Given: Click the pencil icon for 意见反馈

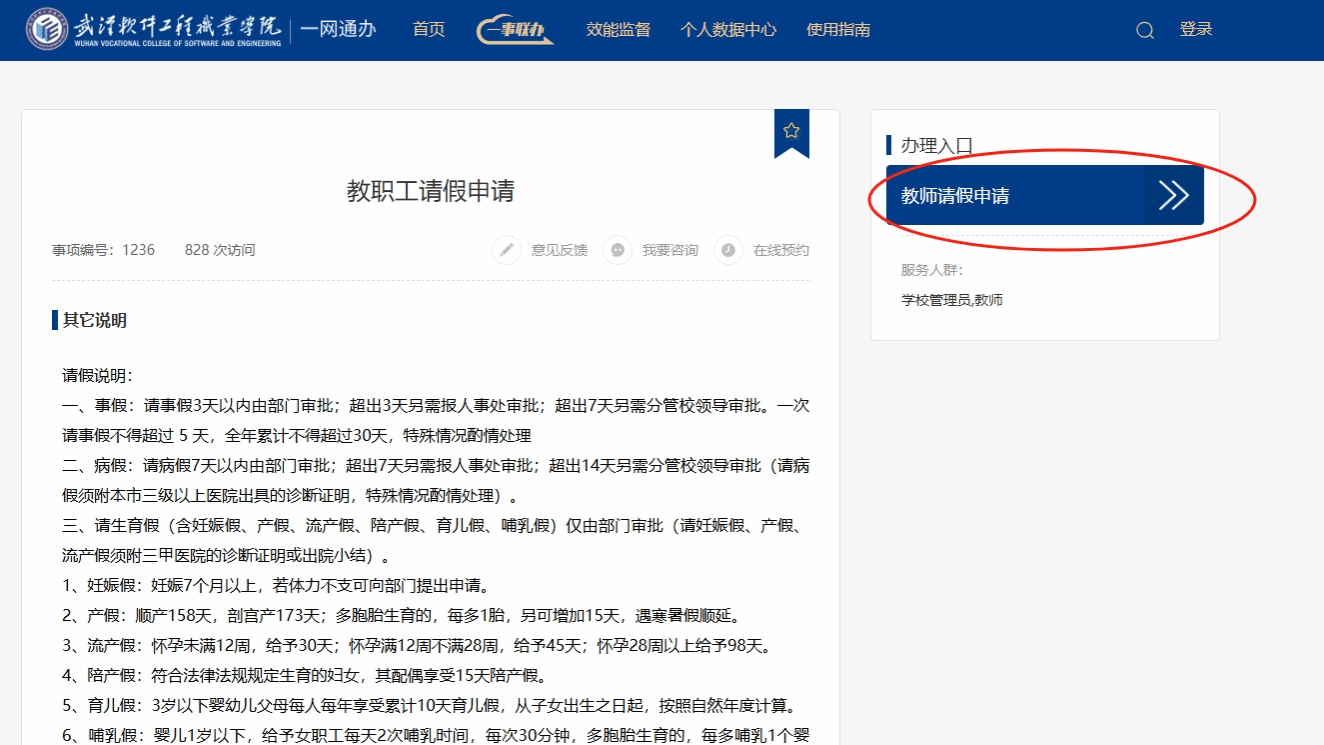Looking at the screenshot, I should tap(507, 250).
